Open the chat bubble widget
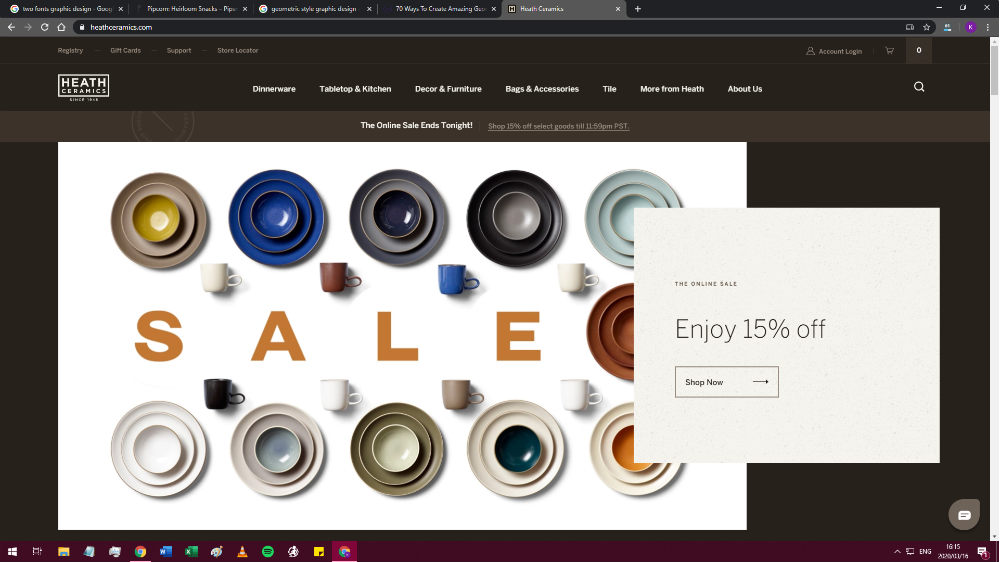The height and width of the screenshot is (562, 1000). (x=964, y=514)
